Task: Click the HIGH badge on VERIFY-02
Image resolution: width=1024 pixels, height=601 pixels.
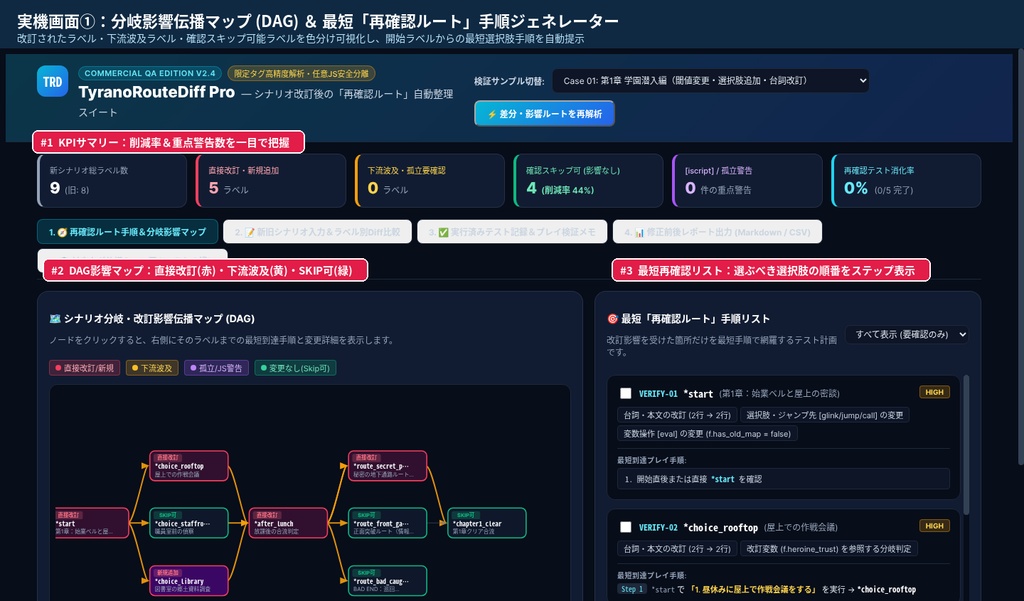Action: (x=935, y=525)
